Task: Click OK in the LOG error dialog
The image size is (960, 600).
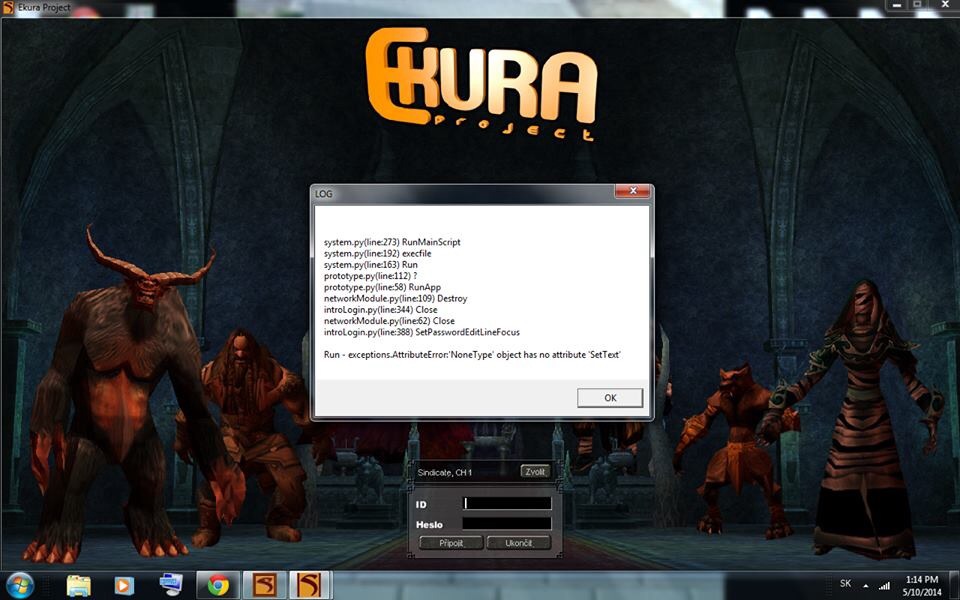Action: (x=610, y=398)
